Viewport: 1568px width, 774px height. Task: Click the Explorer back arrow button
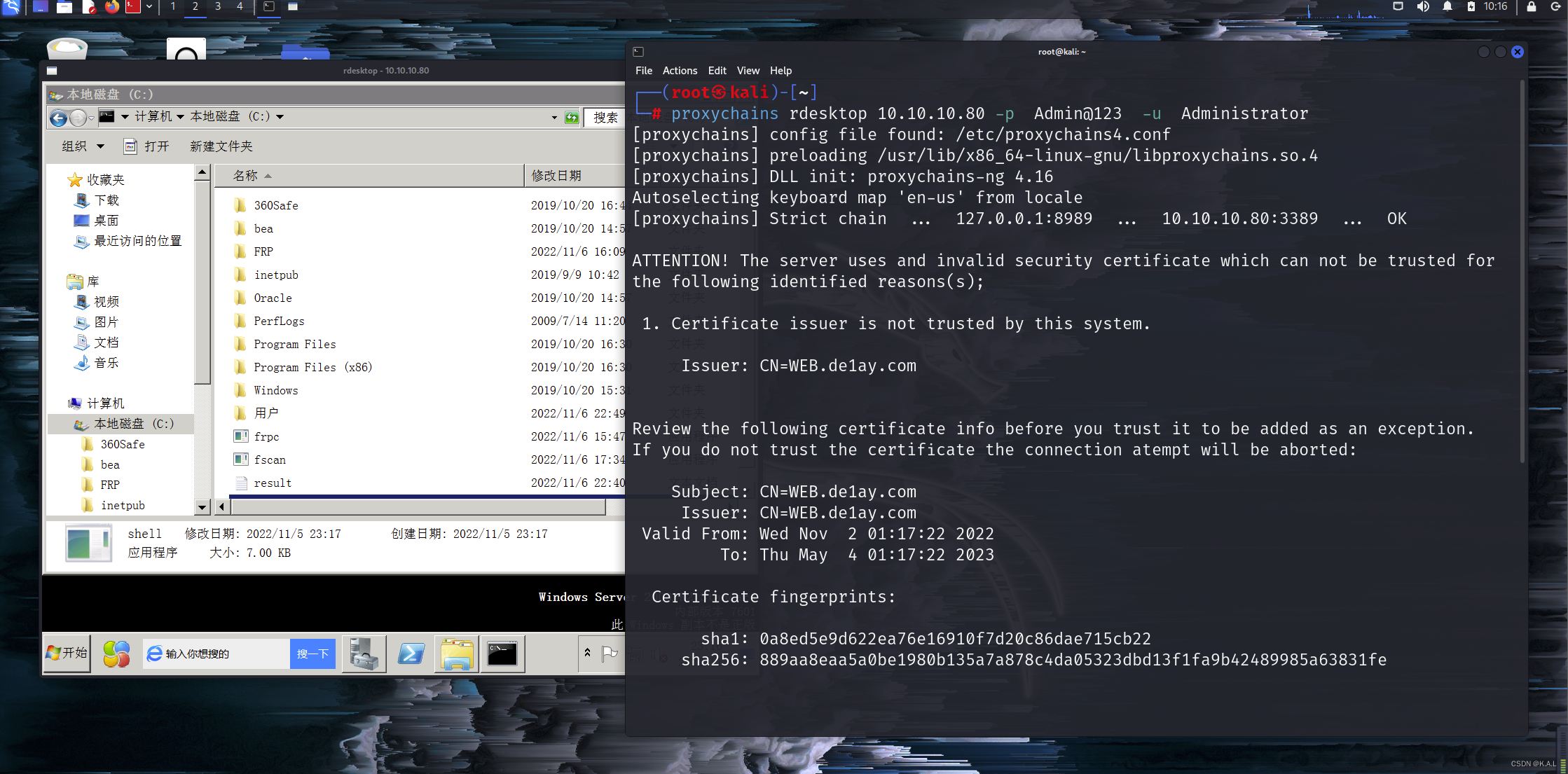click(x=59, y=118)
